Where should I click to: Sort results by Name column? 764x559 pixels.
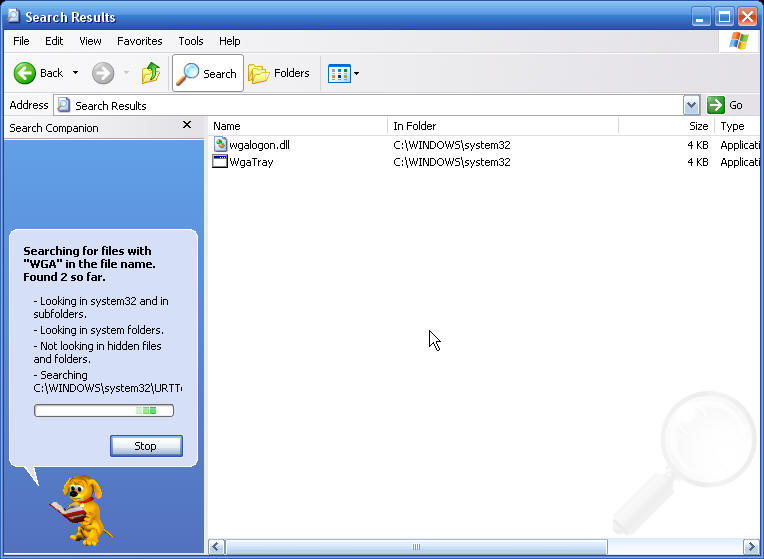click(298, 126)
